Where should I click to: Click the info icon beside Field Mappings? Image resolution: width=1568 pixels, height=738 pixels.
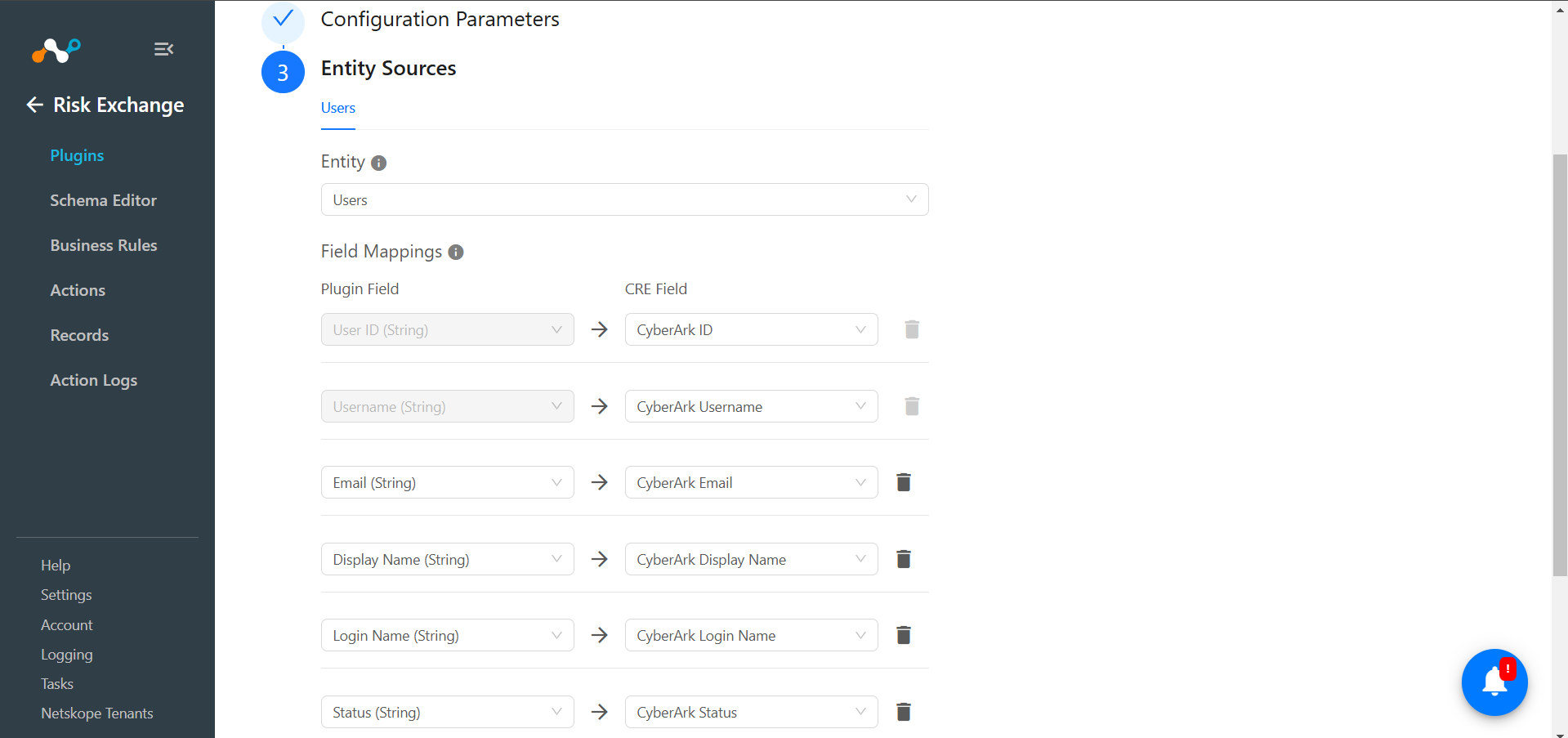click(456, 253)
